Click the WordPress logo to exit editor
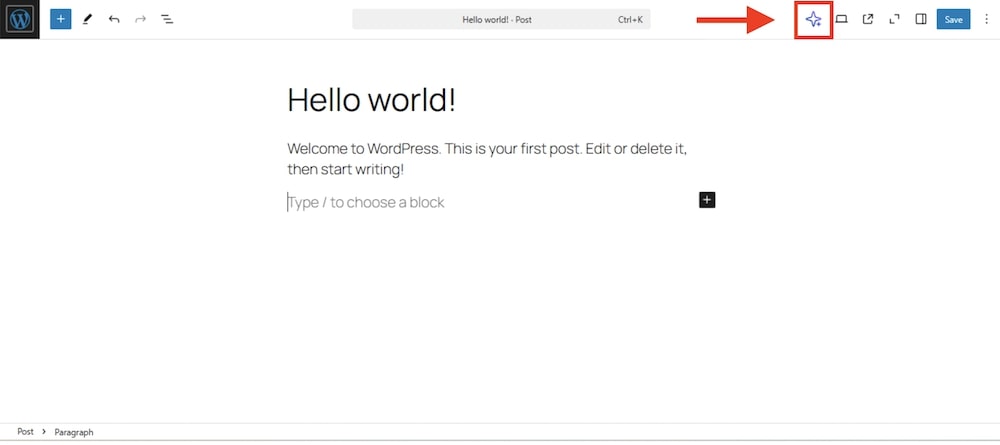This screenshot has height=445, width=1000. [20, 19]
